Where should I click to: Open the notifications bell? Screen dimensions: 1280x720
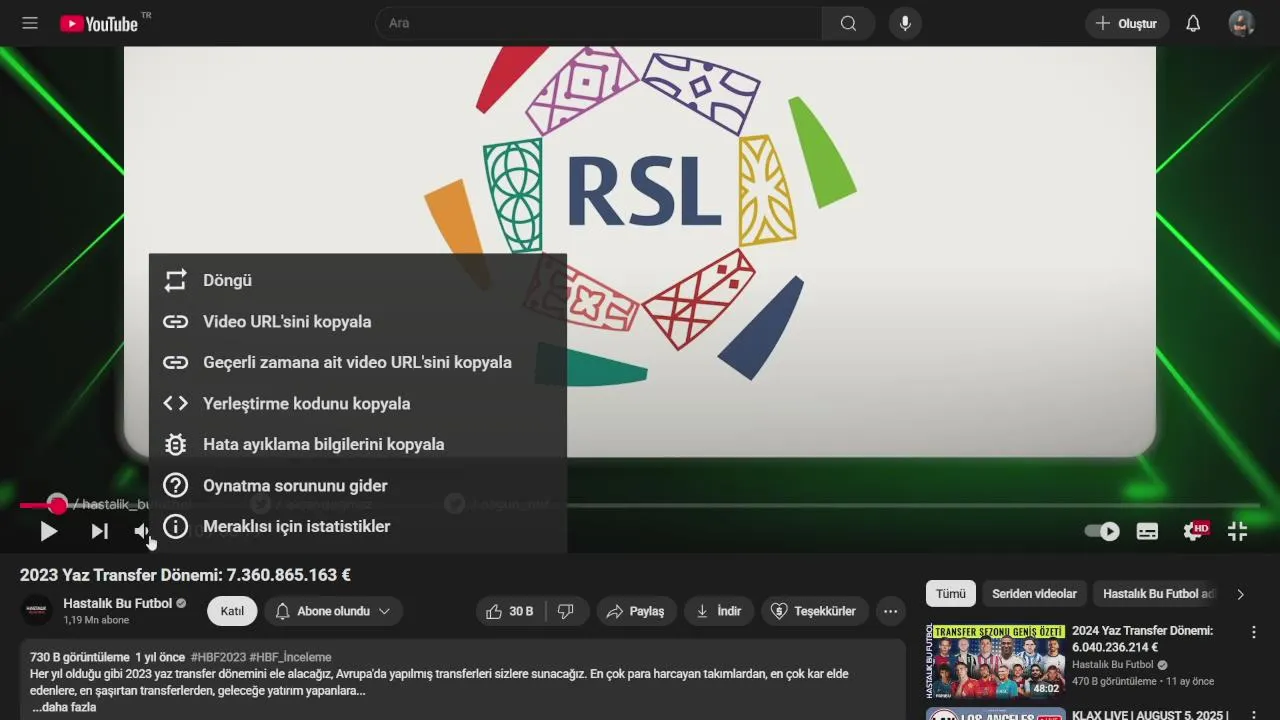click(1193, 23)
